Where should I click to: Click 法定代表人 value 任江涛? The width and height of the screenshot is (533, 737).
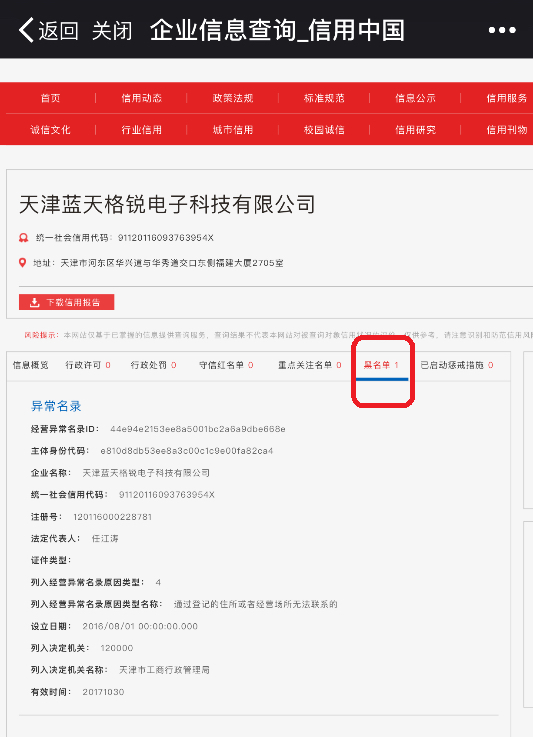pyautogui.click(x=105, y=539)
